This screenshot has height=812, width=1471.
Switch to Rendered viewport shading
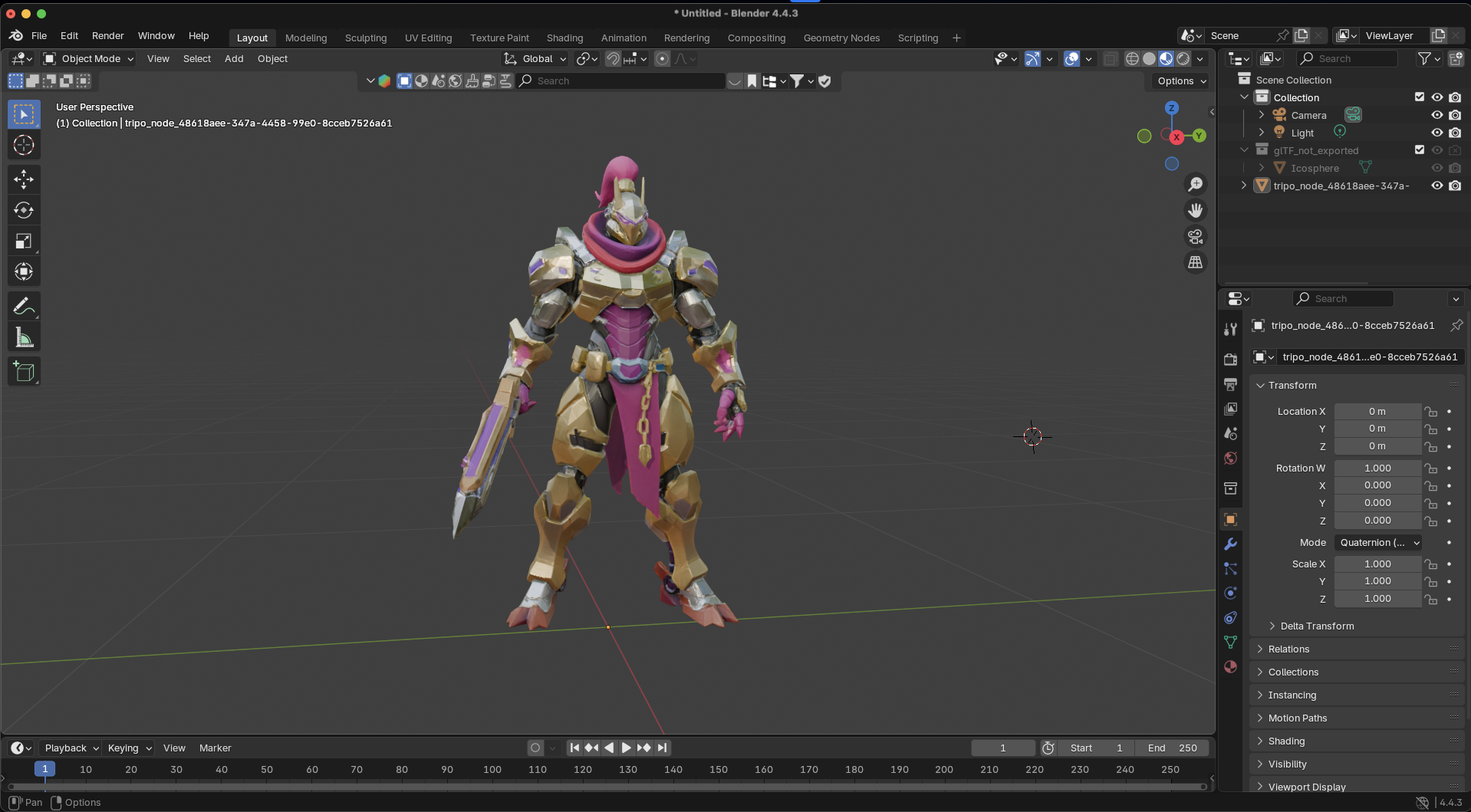pos(1183,59)
